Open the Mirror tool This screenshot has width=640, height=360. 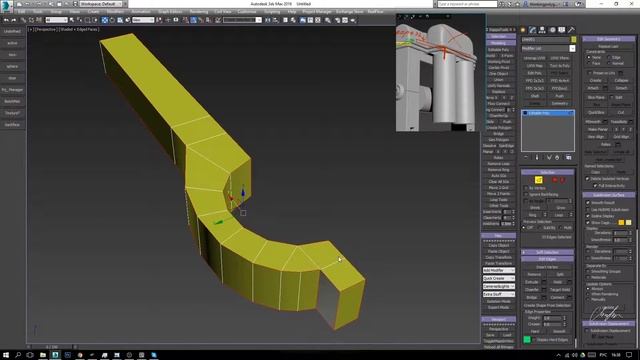pos(268,20)
